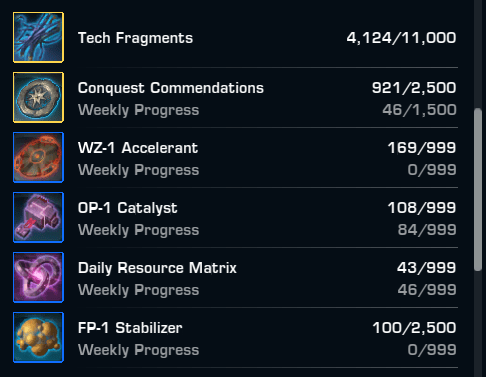Select the Conquest Commendations name text

click(x=171, y=88)
